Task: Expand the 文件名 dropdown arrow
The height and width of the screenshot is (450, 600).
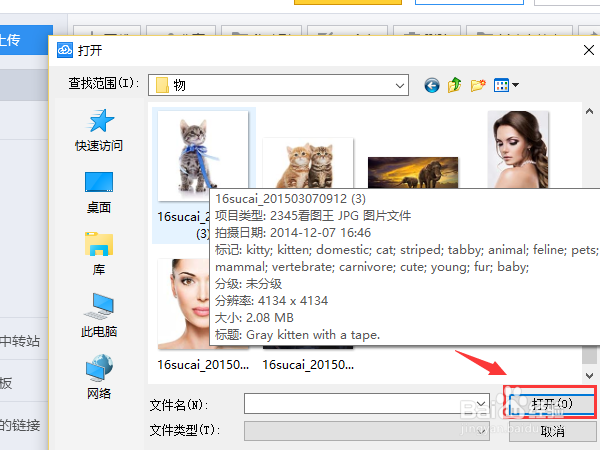Action: coord(481,404)
